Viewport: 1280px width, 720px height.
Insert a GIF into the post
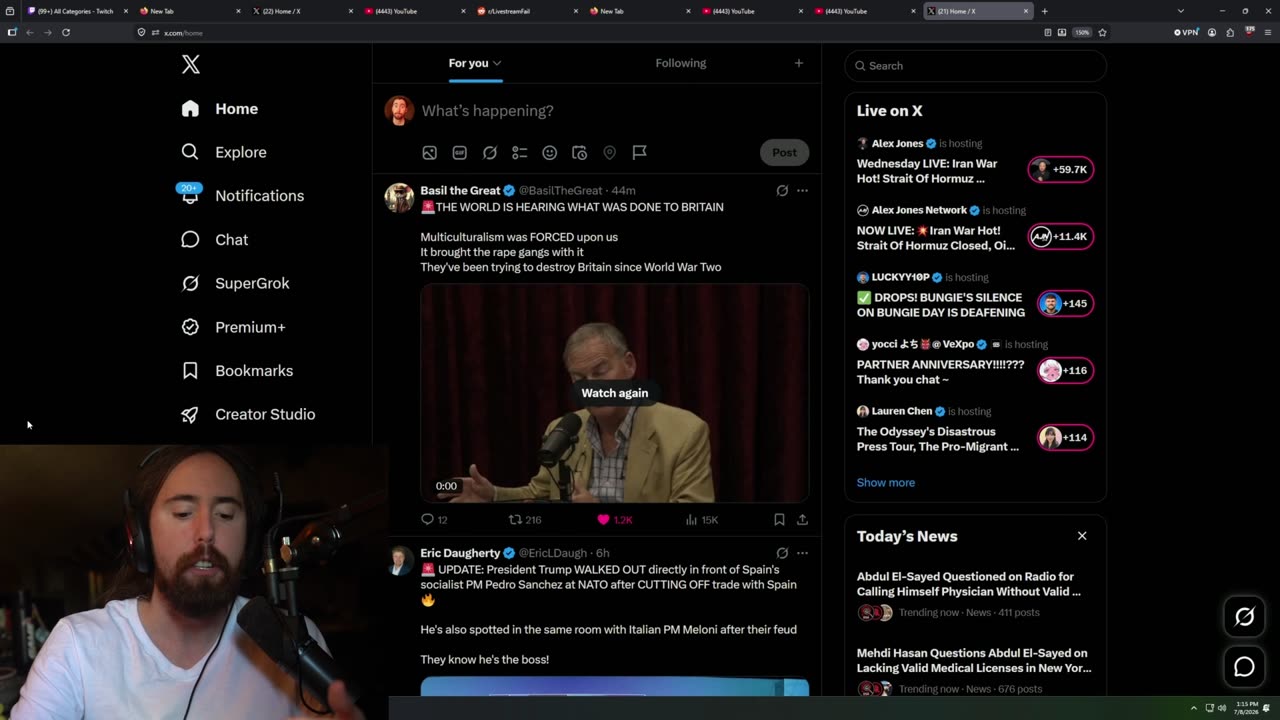pos(459,153)
